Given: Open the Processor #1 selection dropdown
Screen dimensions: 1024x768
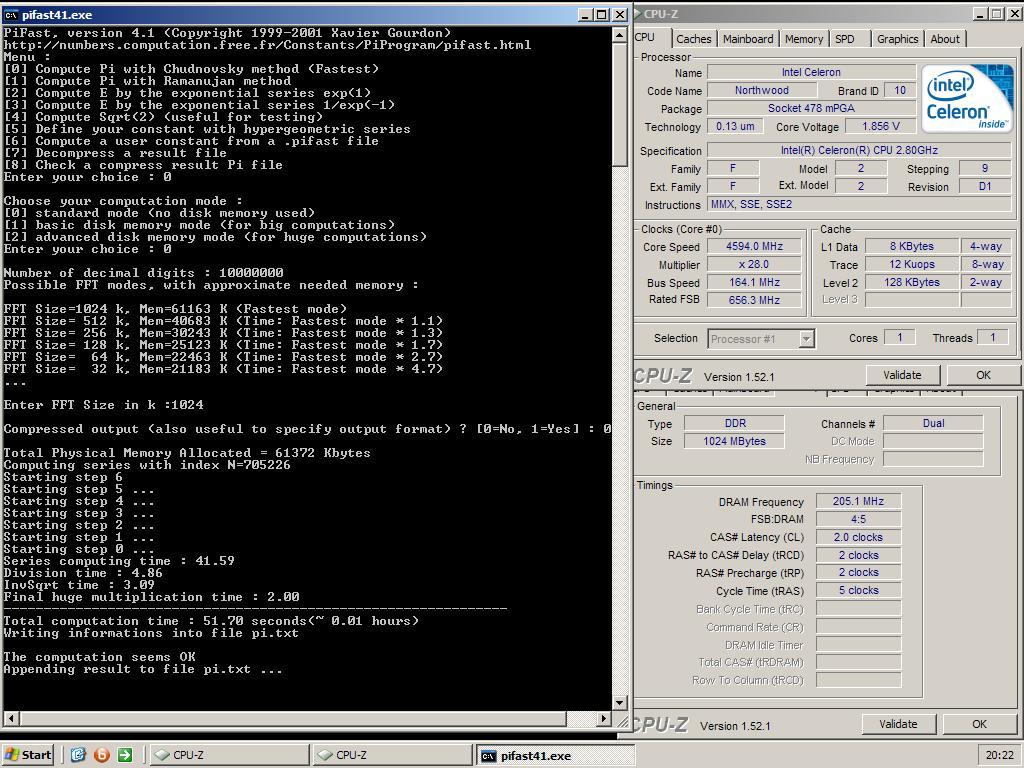Looking at the screenshot, I should click(807, 339).
